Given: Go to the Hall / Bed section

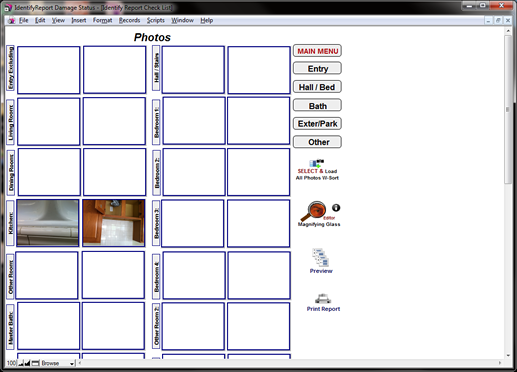Looking at the screenshot, I should 317,87.
